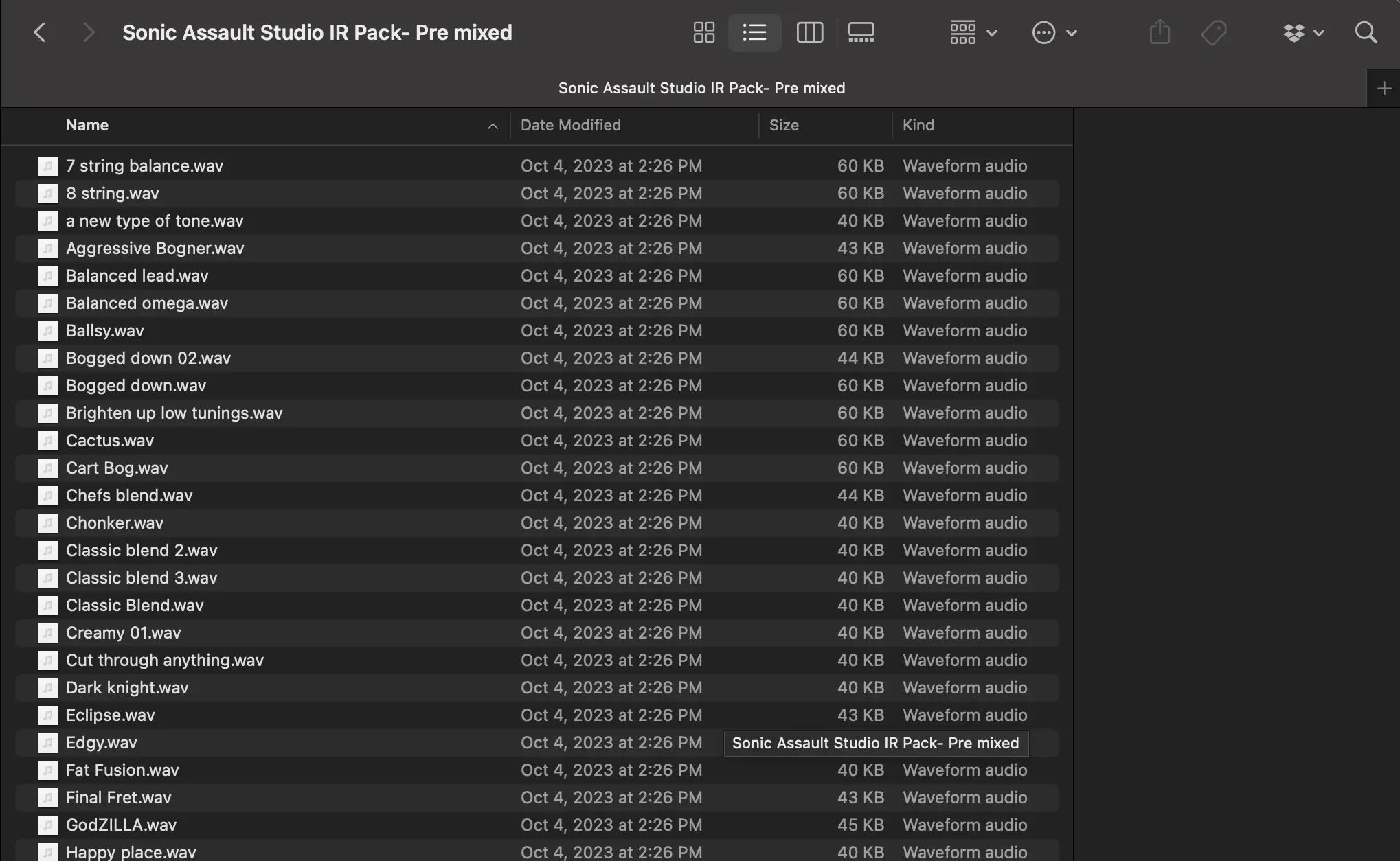Go back to previous folder
The width and height of the screenshot is (1400, 861).
tap(39, 32)
